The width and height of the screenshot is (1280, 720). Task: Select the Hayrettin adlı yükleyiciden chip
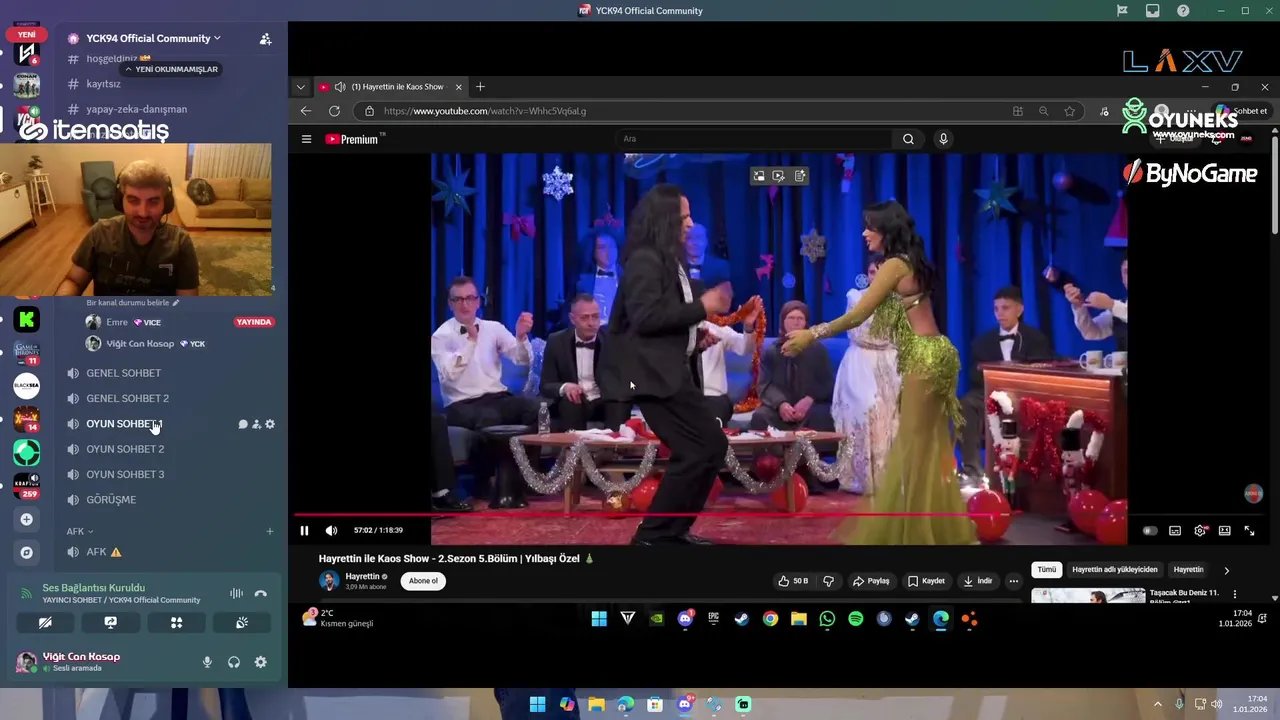[x=1114, y=570]
